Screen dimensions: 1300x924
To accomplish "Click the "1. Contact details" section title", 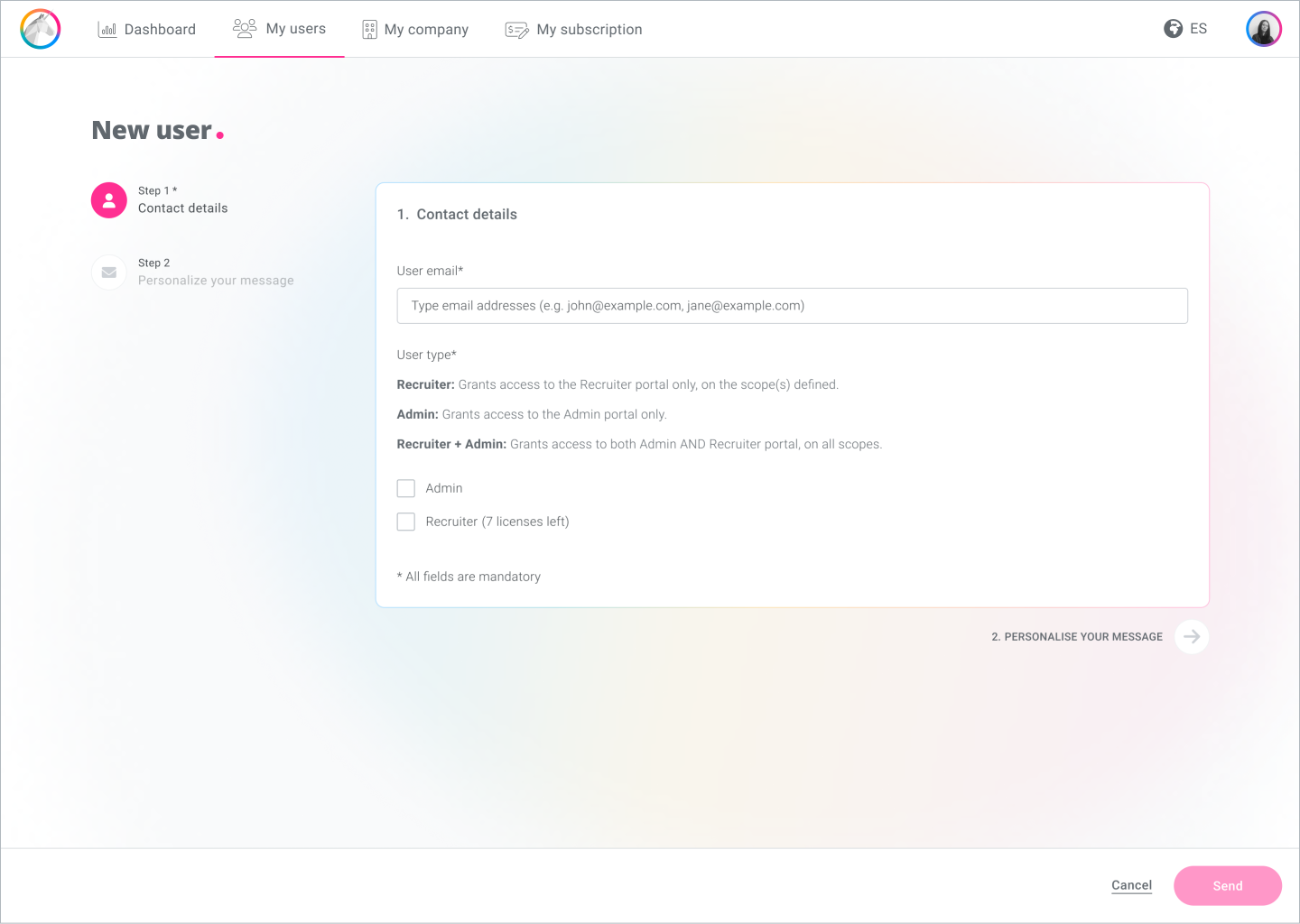I will [x=457, y=215].
